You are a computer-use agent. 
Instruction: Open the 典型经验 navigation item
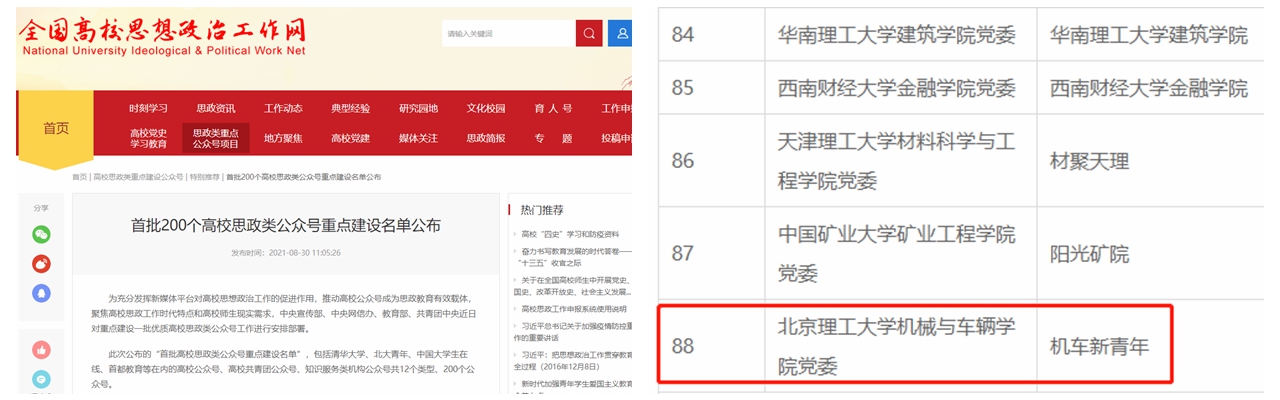tap(350, 109)
